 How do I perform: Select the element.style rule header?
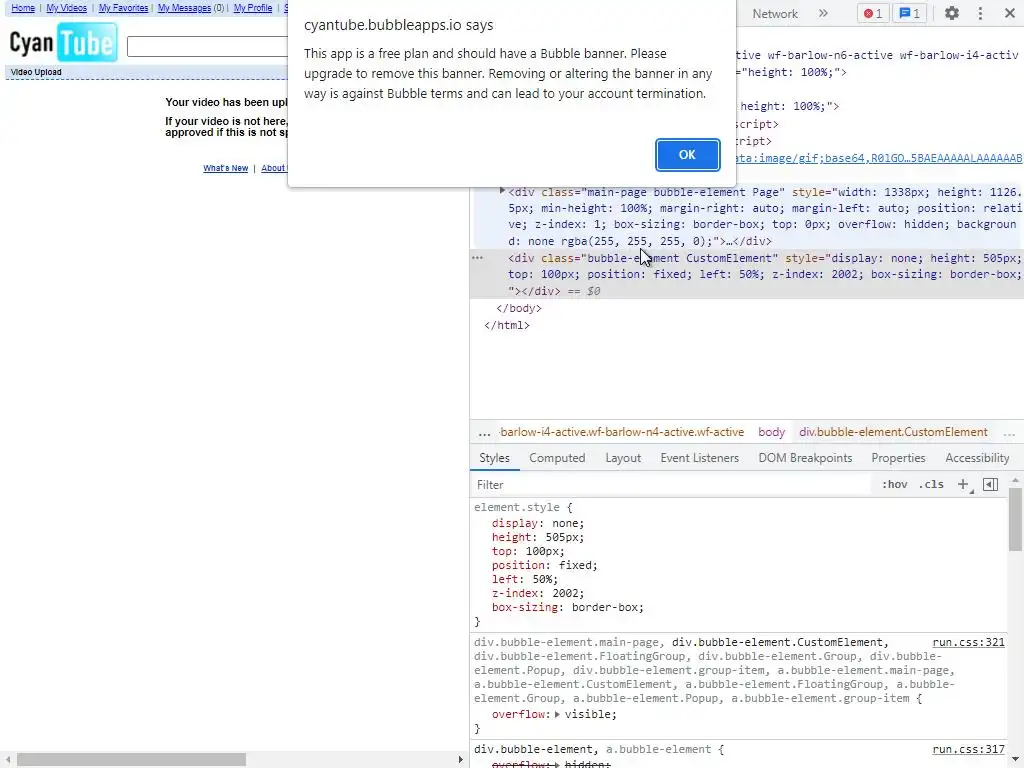click(x=522, y=507)
